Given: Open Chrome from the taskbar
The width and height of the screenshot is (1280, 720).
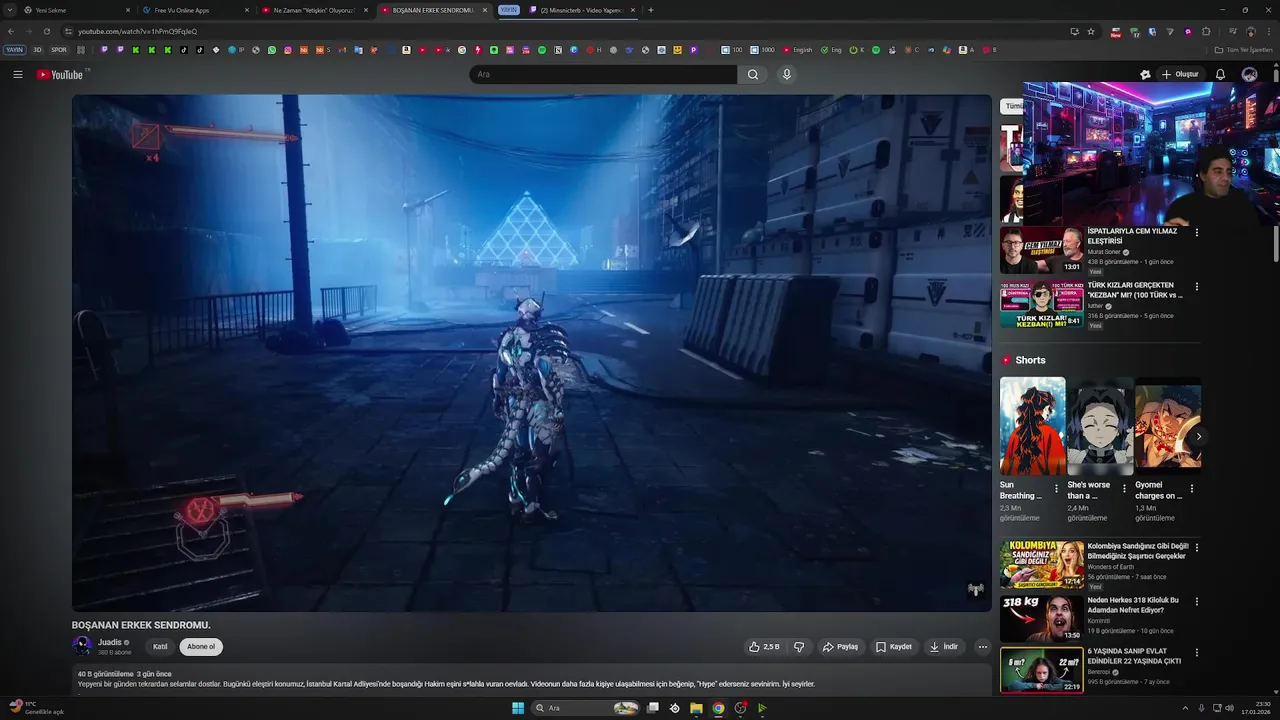Looking at the screenshot, I should point(718,708).
